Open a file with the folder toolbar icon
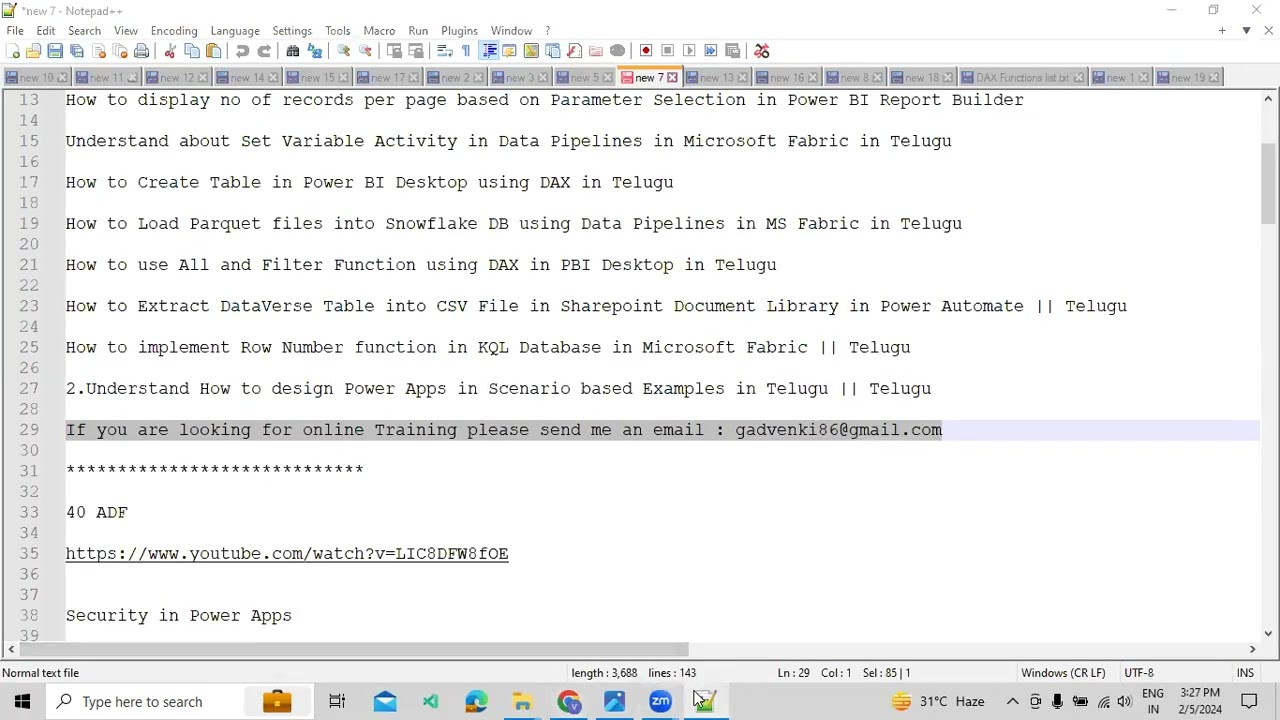1280x720 pixels. tap(33, 51)
